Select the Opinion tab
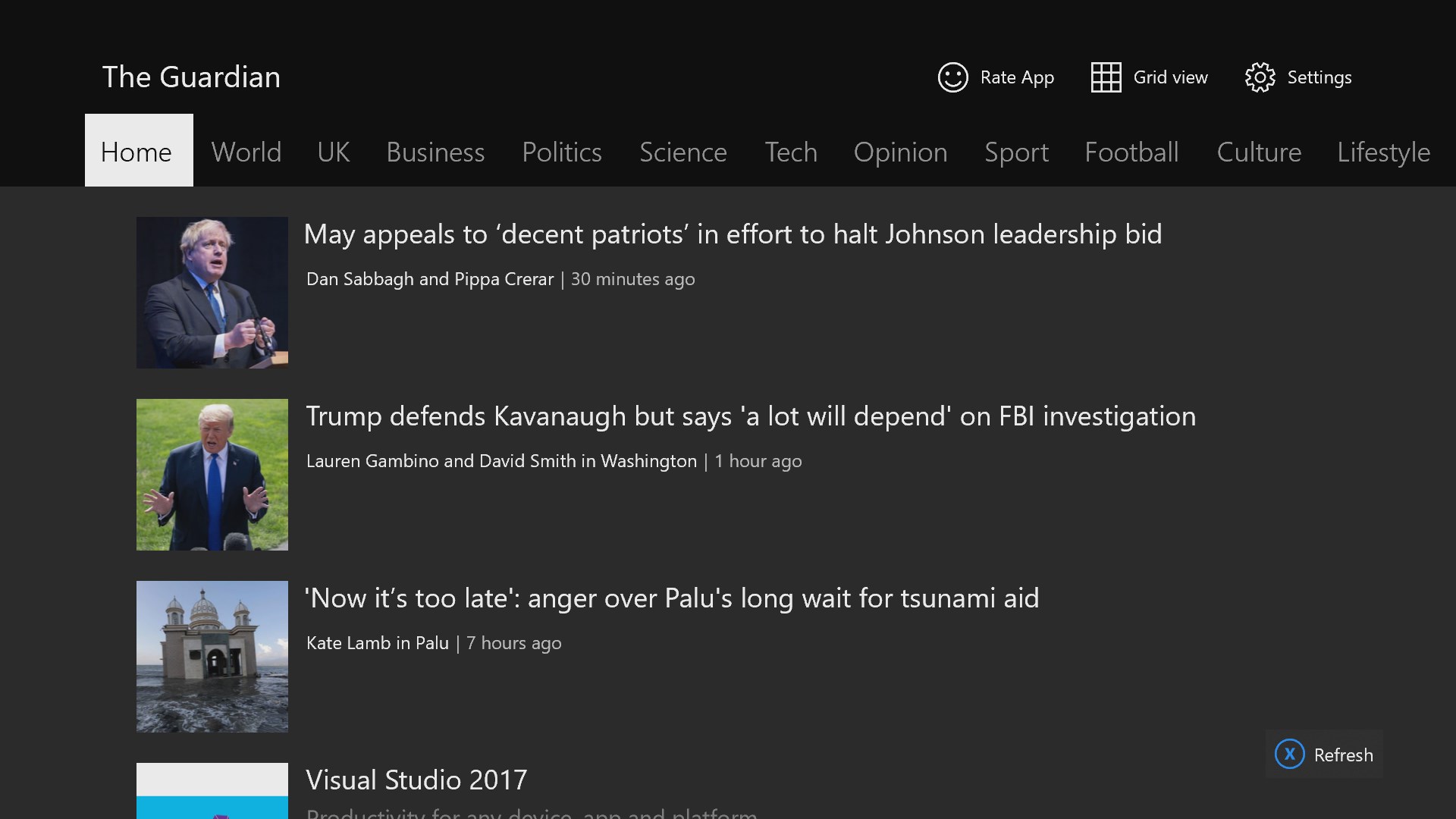The height and width of the screenshot is (819, 1456). click(x=900, y=152)
